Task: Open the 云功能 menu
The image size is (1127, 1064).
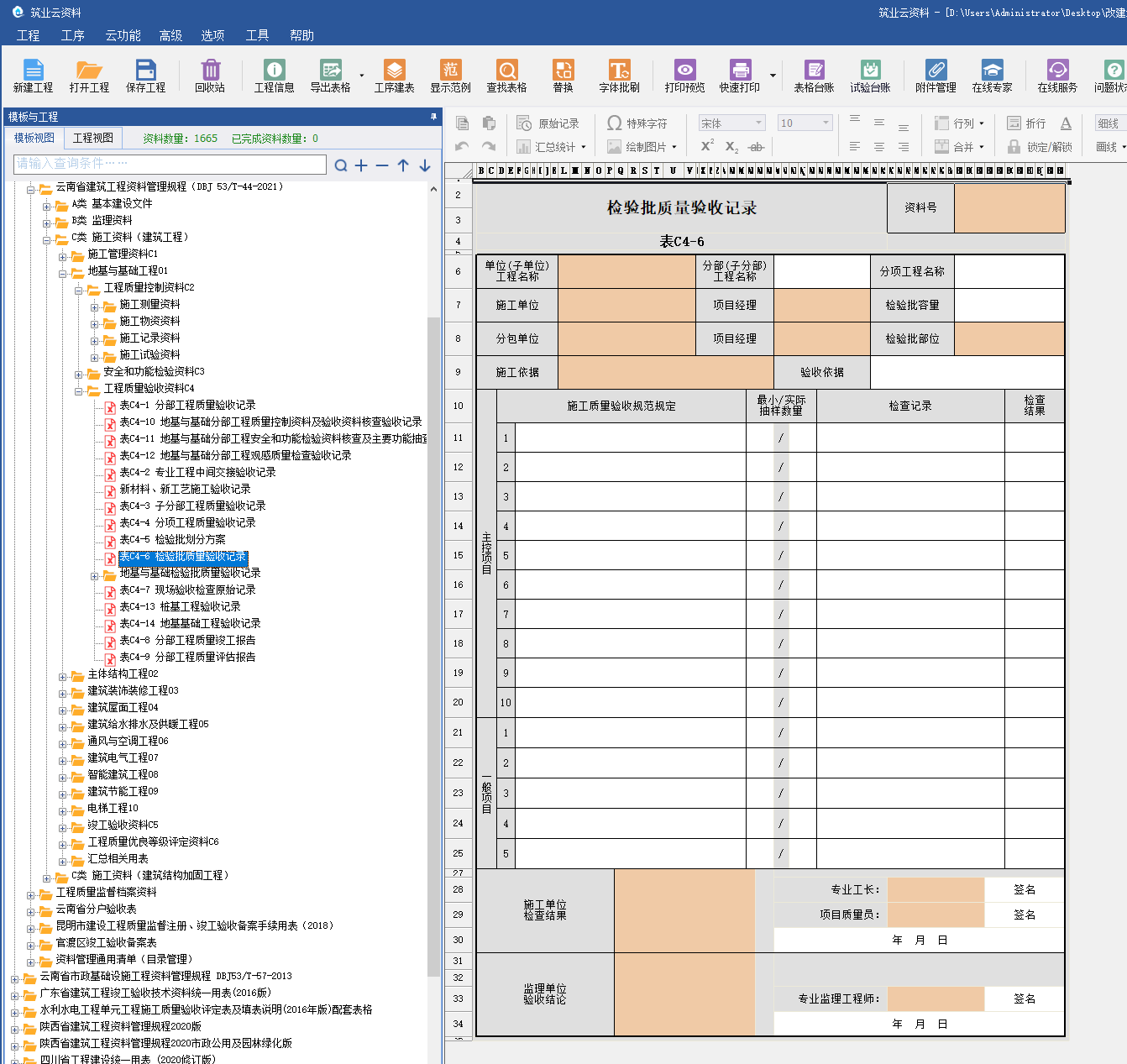Action: (x=123, y=35)
